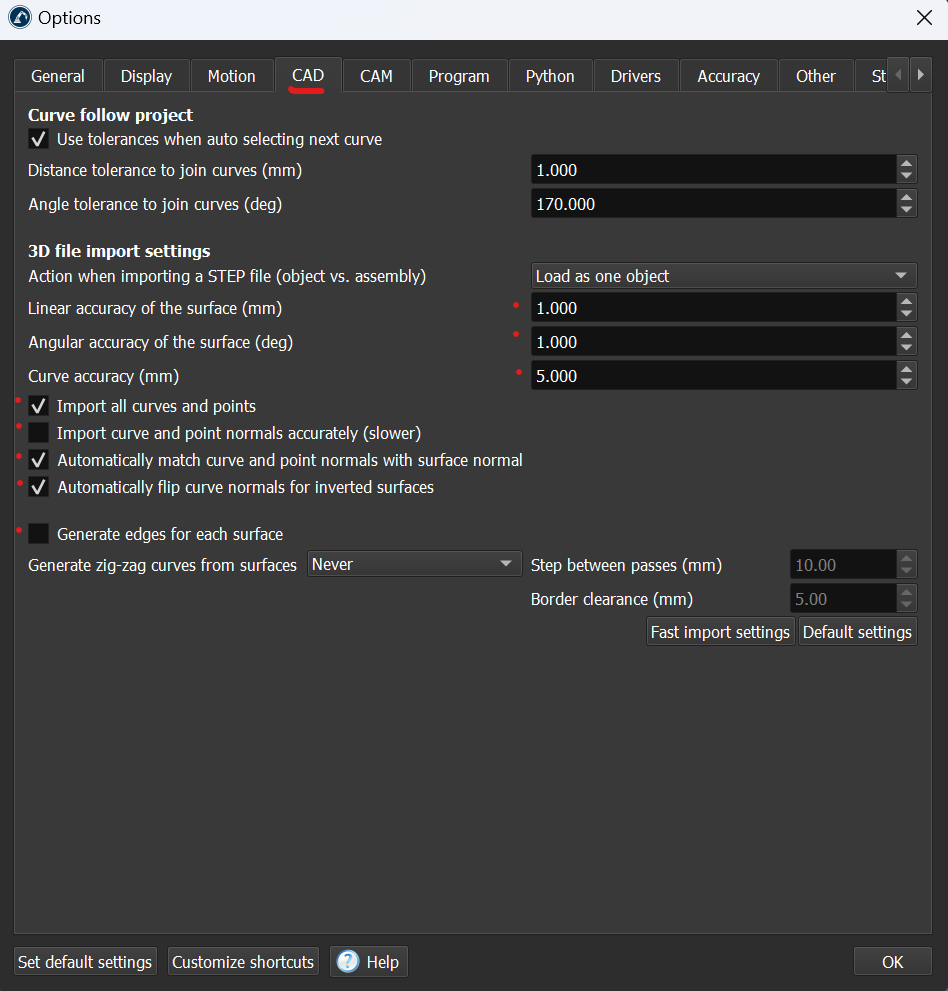Decrease Linear accuracy with down arrow
This screenshot has width=948, height=991.
point(906,315)
